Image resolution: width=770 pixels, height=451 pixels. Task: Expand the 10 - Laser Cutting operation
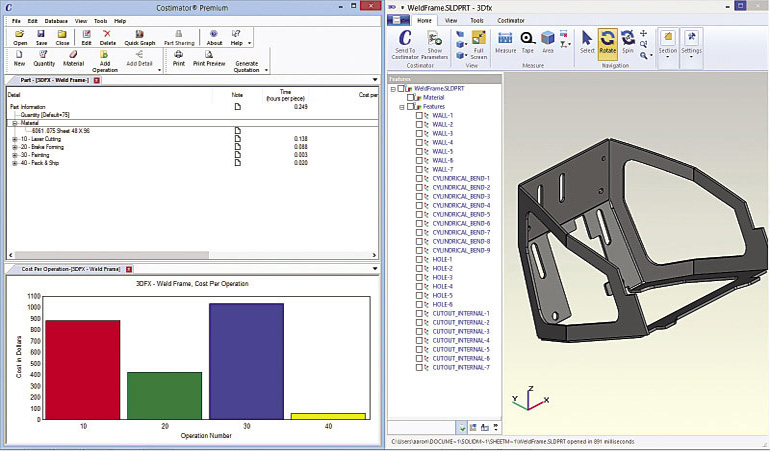click(x=14, y=138)
